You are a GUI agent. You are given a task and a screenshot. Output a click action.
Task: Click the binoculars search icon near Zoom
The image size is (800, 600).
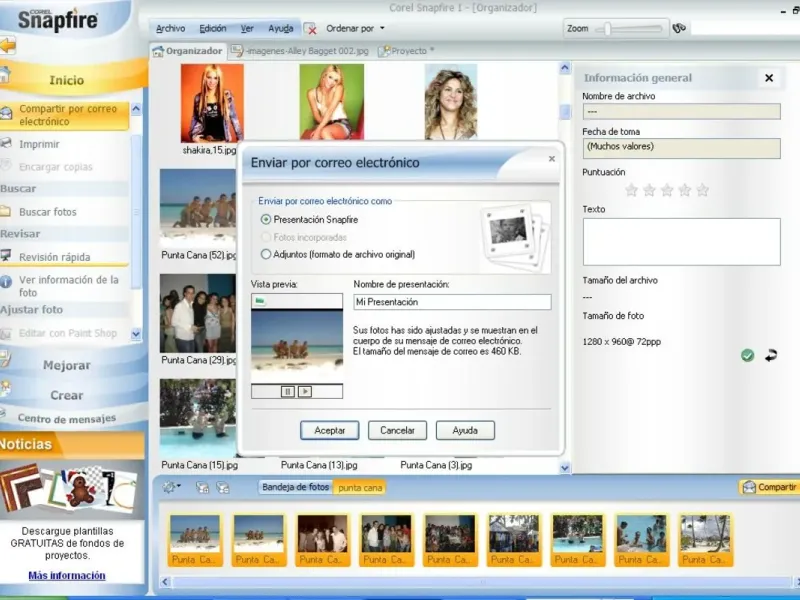coord(678,29)
